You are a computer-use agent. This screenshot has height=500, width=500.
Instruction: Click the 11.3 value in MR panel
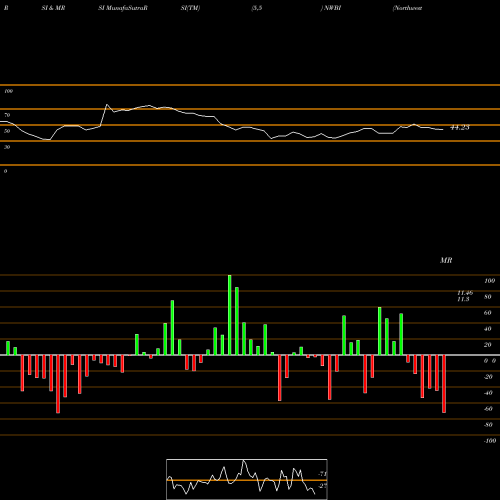pos(463,299)
